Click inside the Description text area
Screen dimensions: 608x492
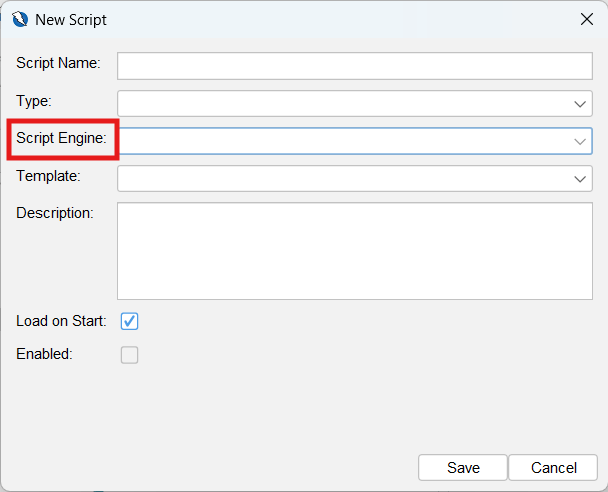pyautogui.click(x=355, y=250)
